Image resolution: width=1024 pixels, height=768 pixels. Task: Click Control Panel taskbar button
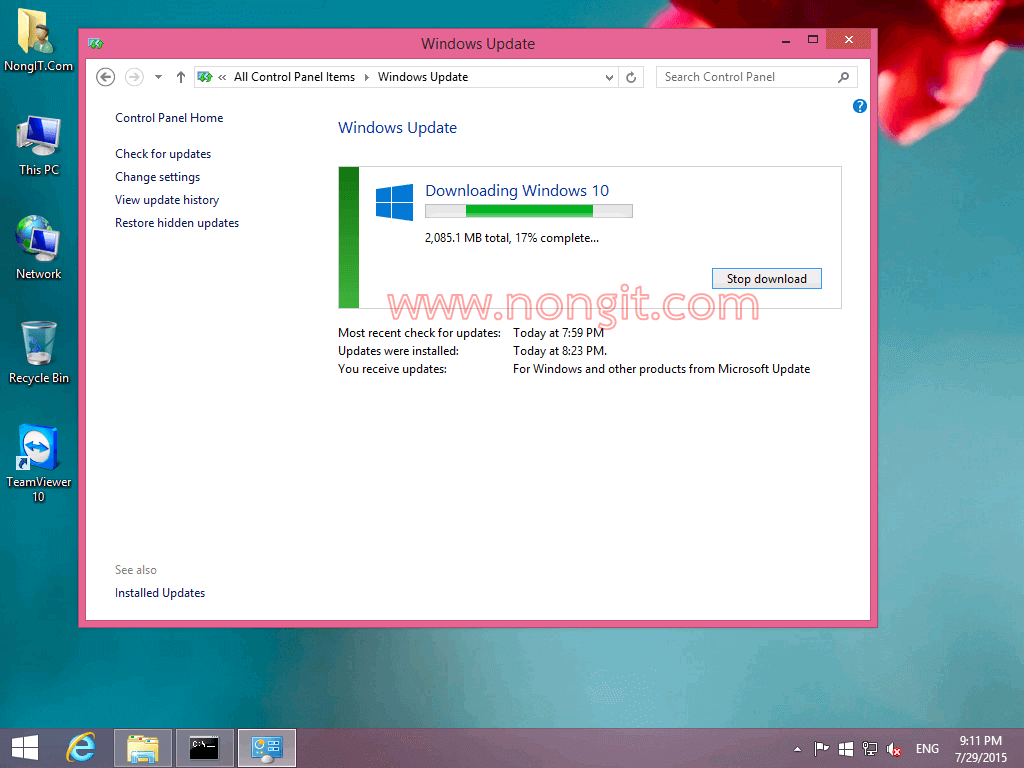[266, 748]
